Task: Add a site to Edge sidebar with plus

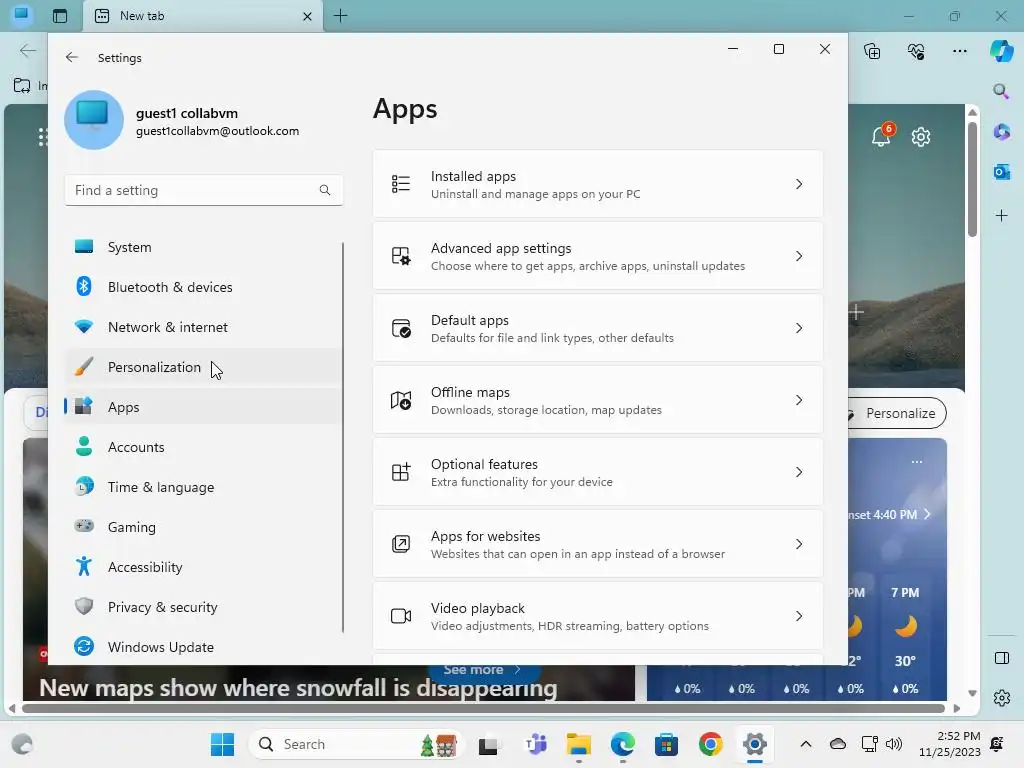Action: pos(1002,216)
